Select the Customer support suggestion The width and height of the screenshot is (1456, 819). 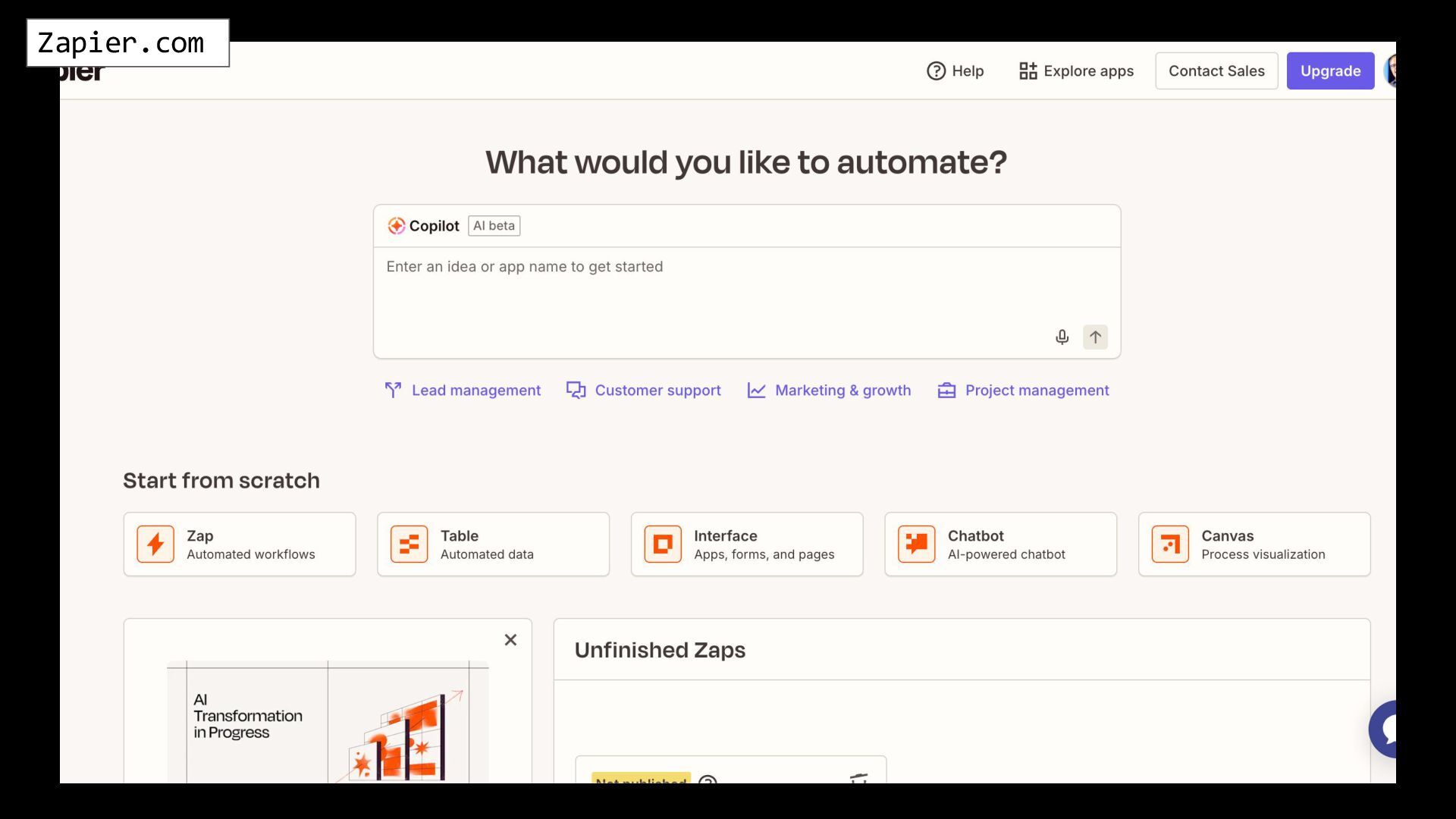pos(644,391)
